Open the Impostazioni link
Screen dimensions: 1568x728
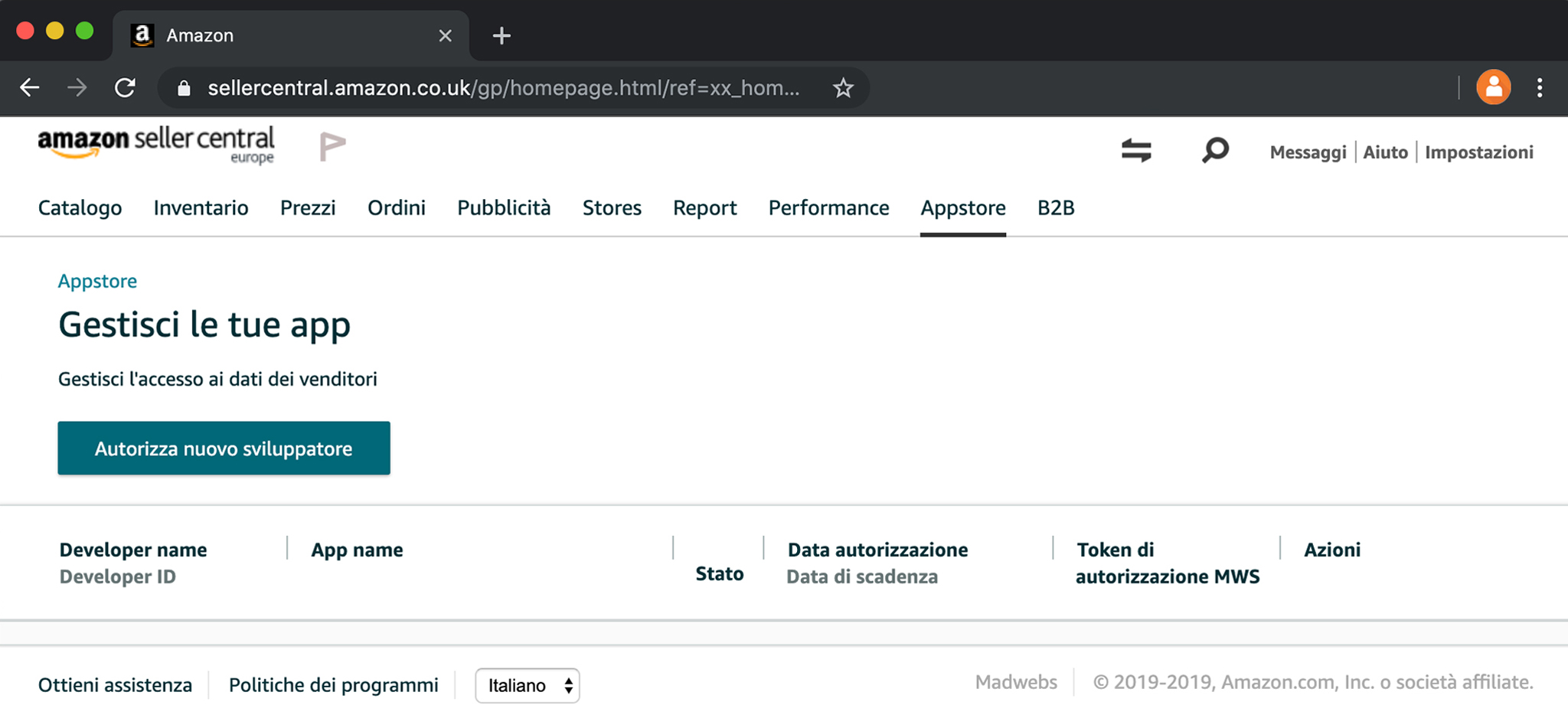(x=1478, y=152)
